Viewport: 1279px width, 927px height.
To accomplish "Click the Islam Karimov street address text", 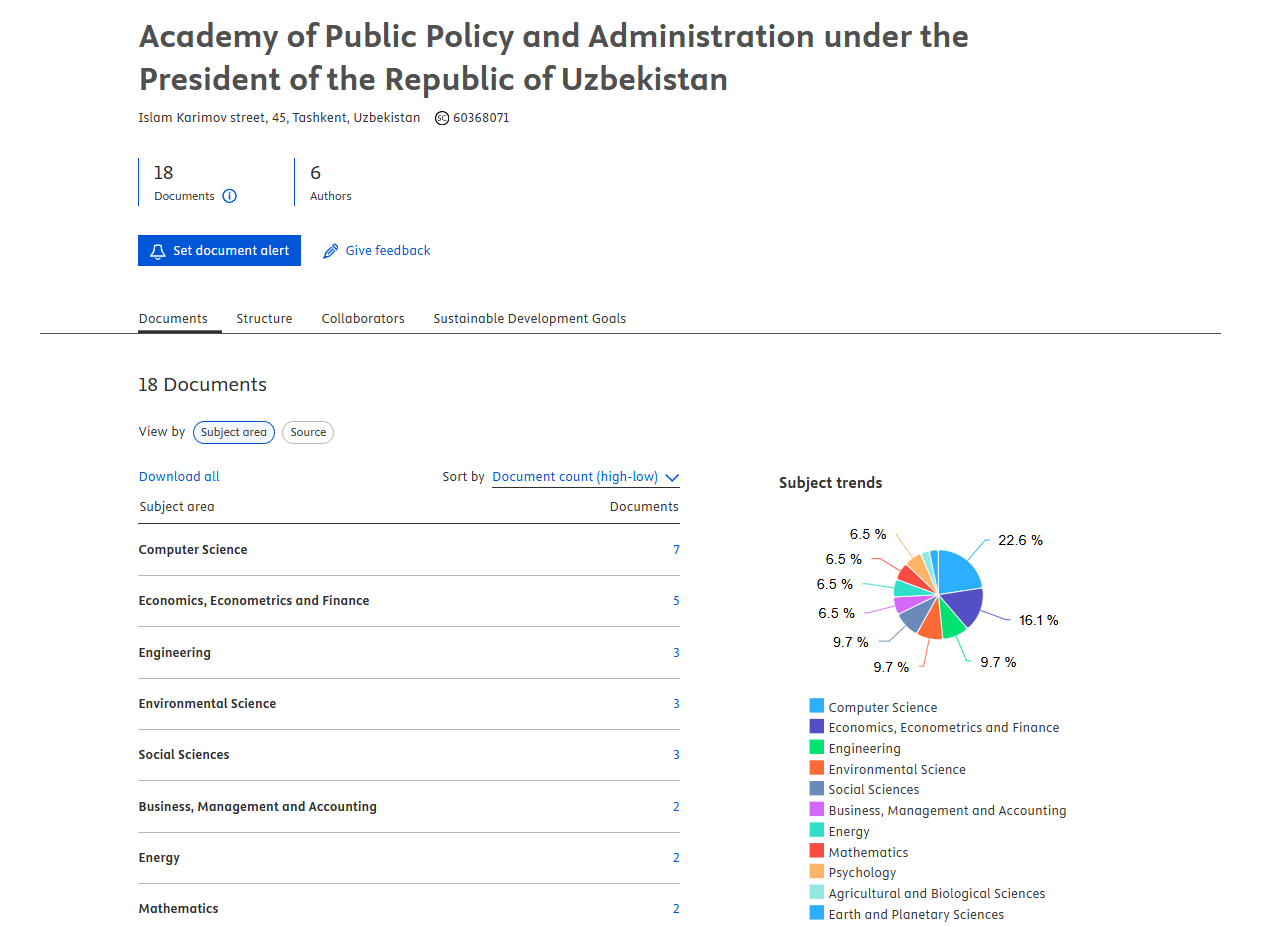I will [279, 118].
